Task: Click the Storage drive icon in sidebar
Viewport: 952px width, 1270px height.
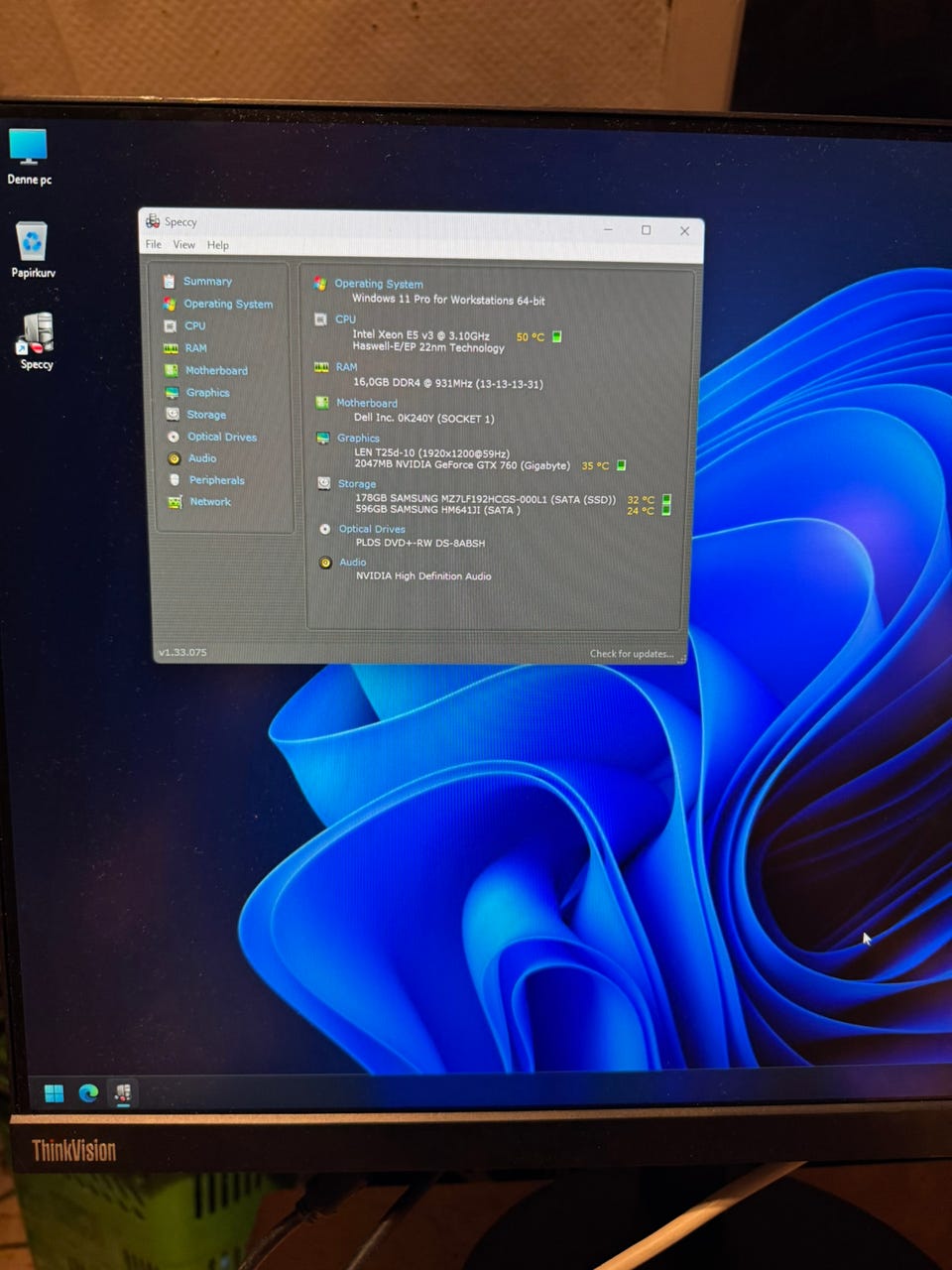Action: click(173, 414)
